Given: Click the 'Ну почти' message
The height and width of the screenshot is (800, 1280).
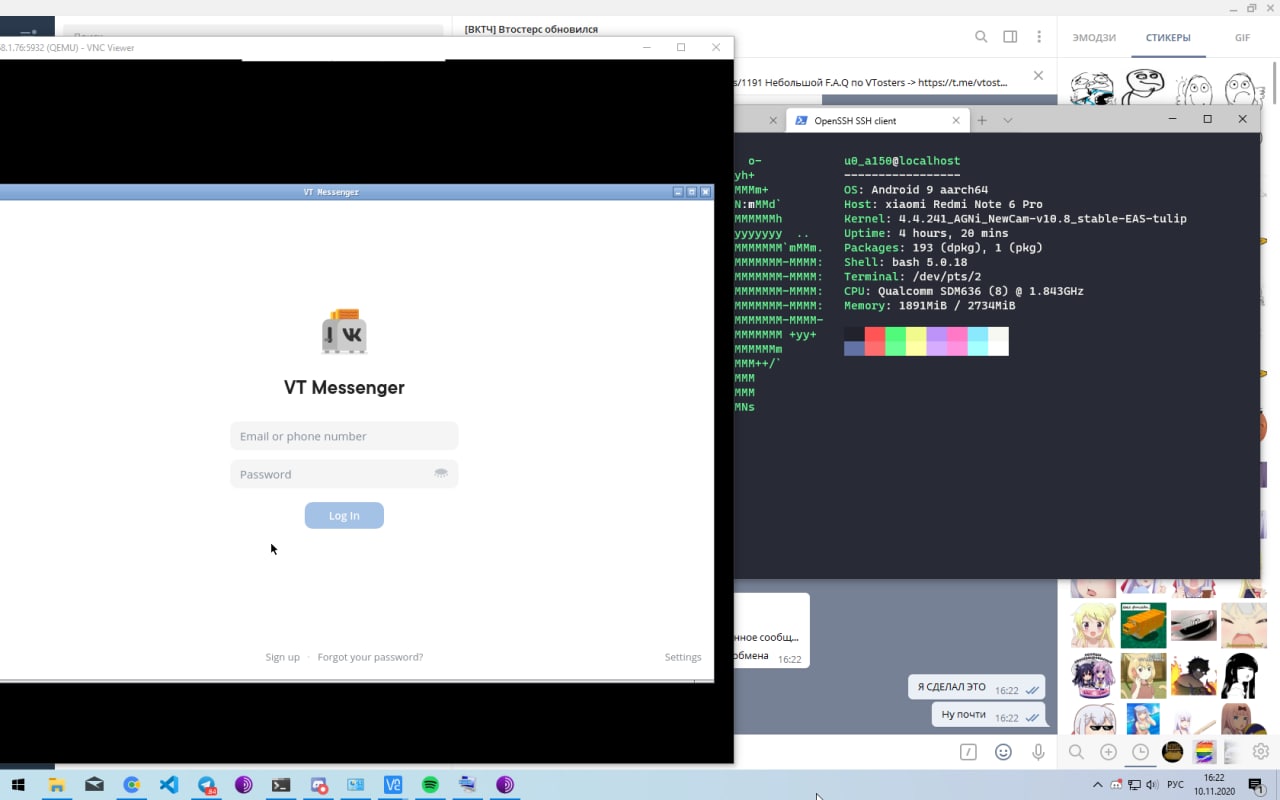Looking at the screenshot, I should pos(989,715).
